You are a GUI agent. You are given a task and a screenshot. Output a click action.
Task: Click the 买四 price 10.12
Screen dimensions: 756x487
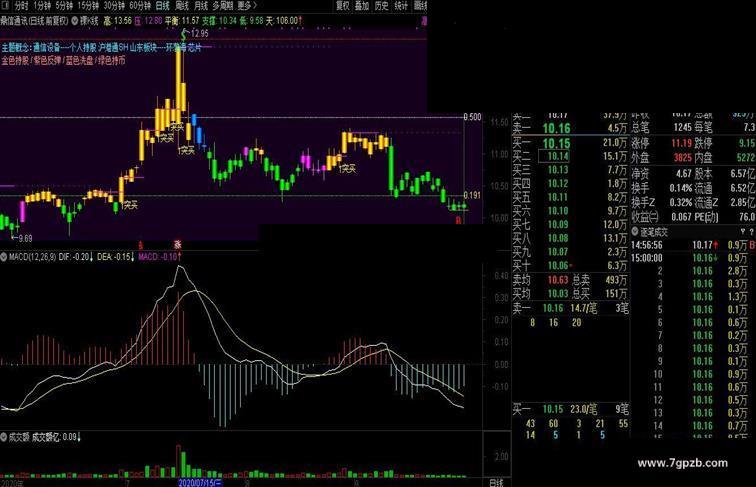pos(558,184)
